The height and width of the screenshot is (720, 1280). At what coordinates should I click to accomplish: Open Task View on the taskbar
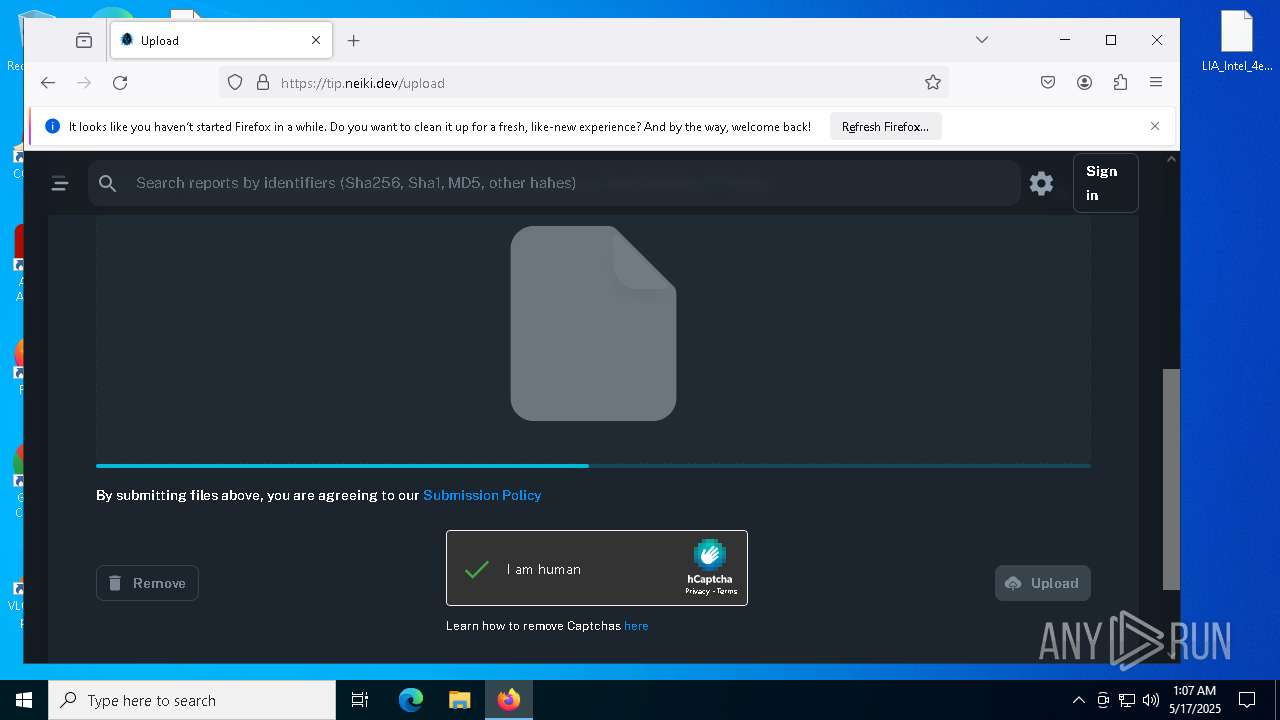click(x=360, y=700)
